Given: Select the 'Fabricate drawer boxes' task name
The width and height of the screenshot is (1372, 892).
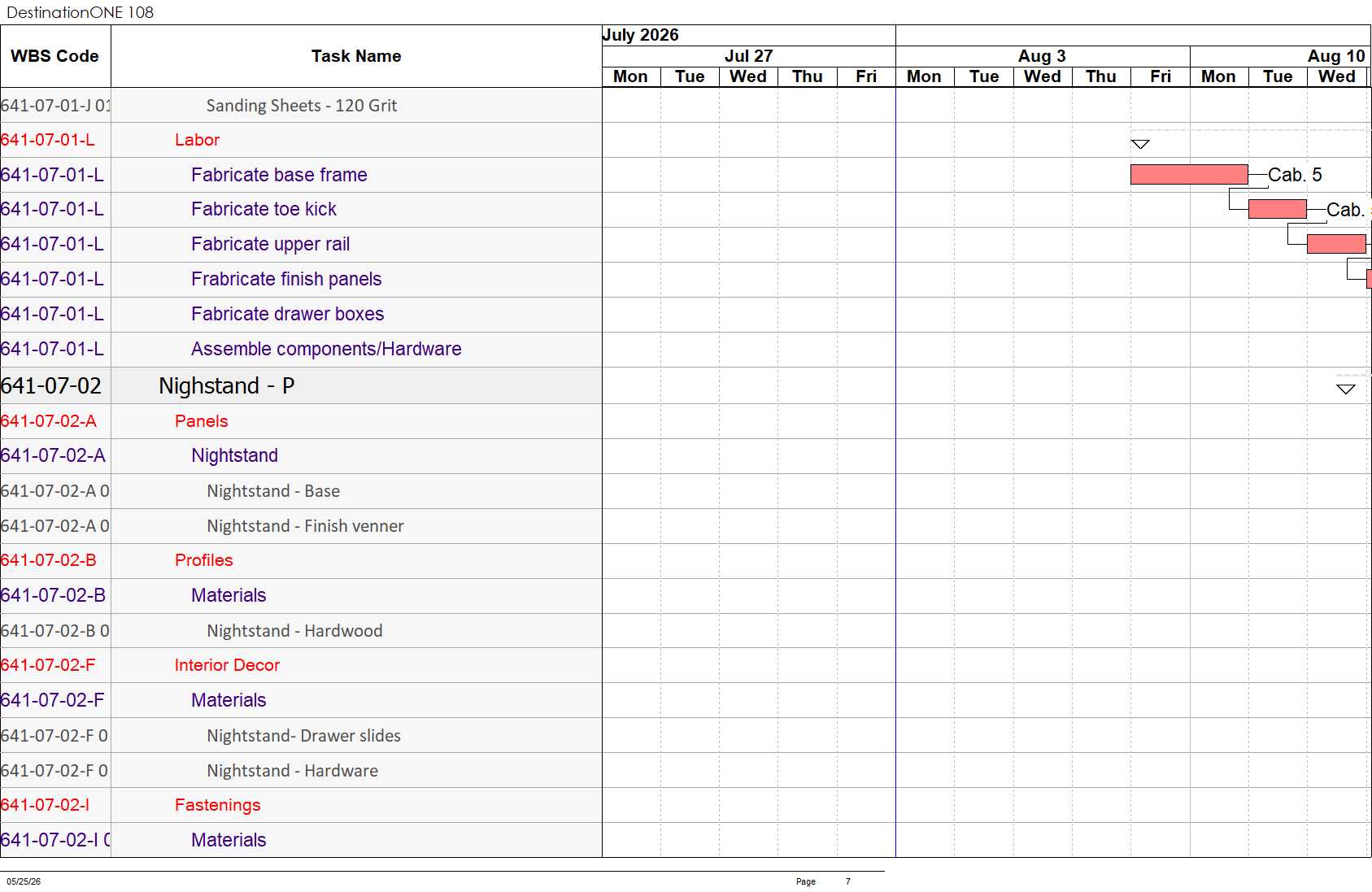Looking at the screenshot, I should pos(287,314).
